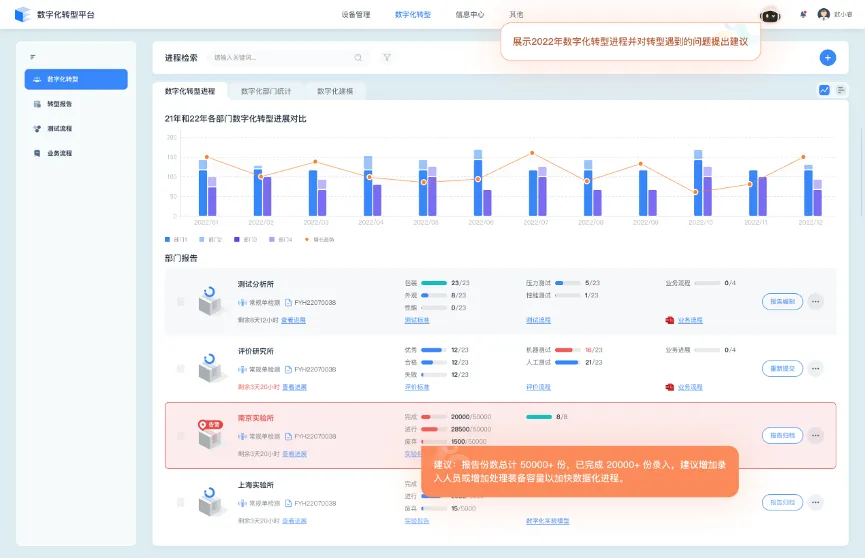The height and width of the screenshot is (558, 866).
Task: Click the 人工测试 progress bar 21/23
Action: [x=567, y=362]
